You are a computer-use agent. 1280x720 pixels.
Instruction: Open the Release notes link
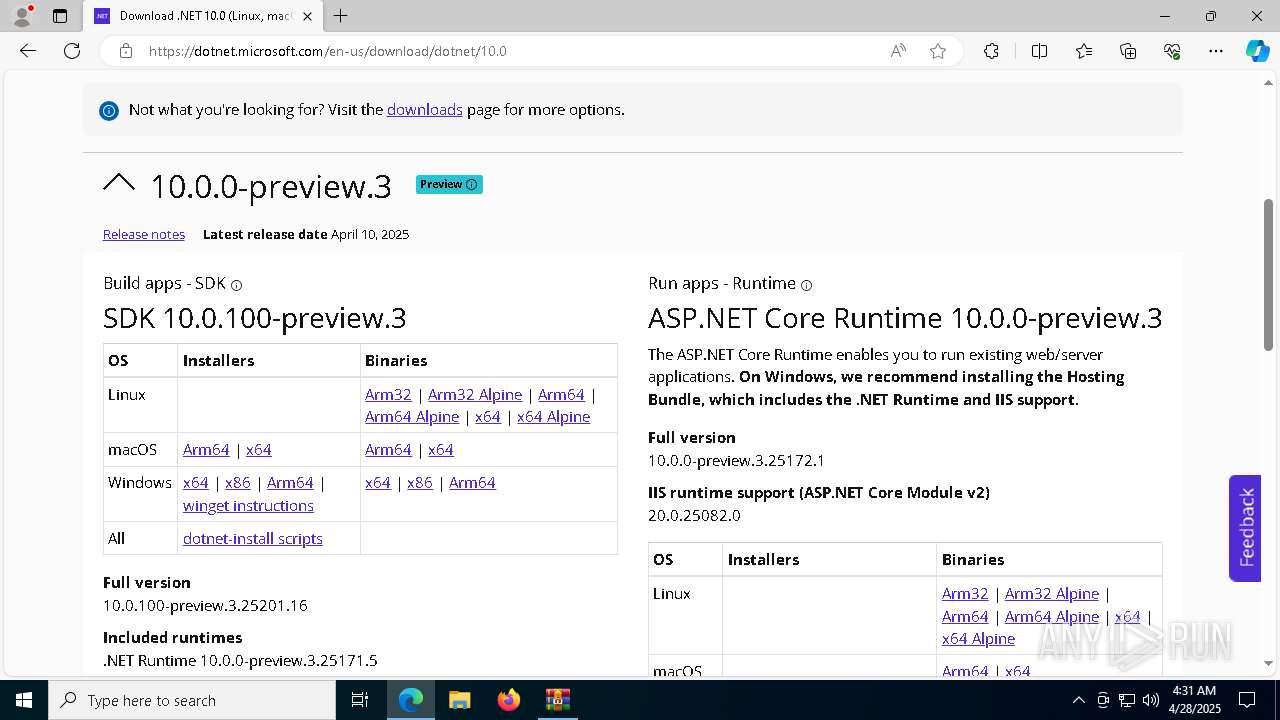(144, 234)
